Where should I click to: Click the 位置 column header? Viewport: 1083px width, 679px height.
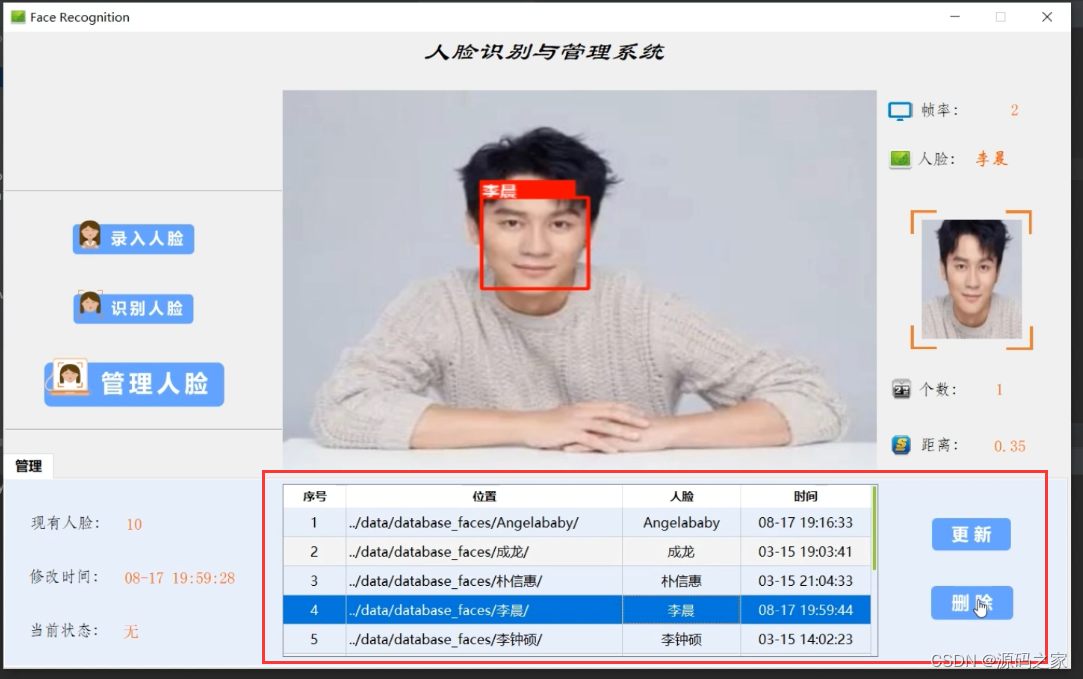point(483,495)
